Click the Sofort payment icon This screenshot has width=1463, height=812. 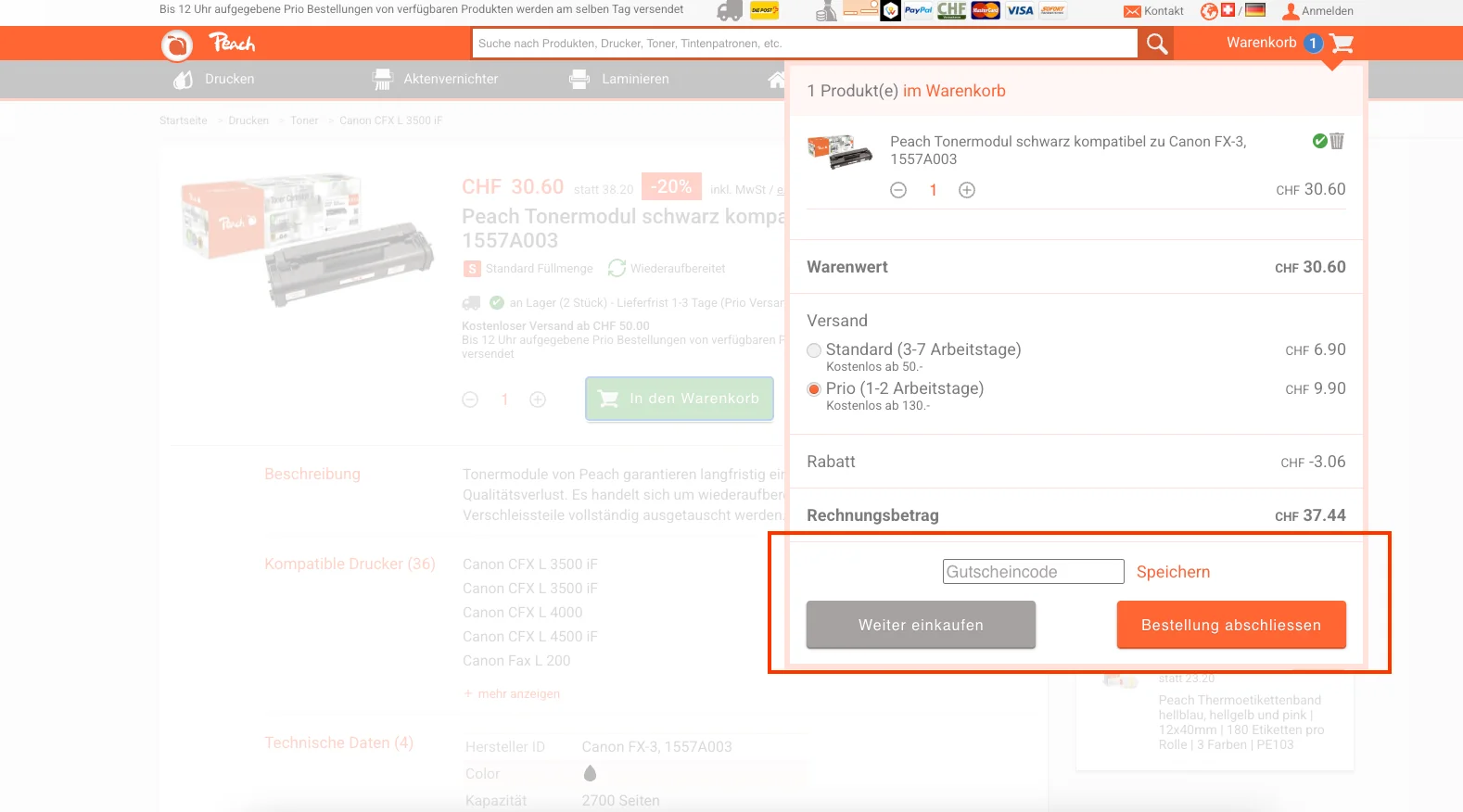[1052, 10]
